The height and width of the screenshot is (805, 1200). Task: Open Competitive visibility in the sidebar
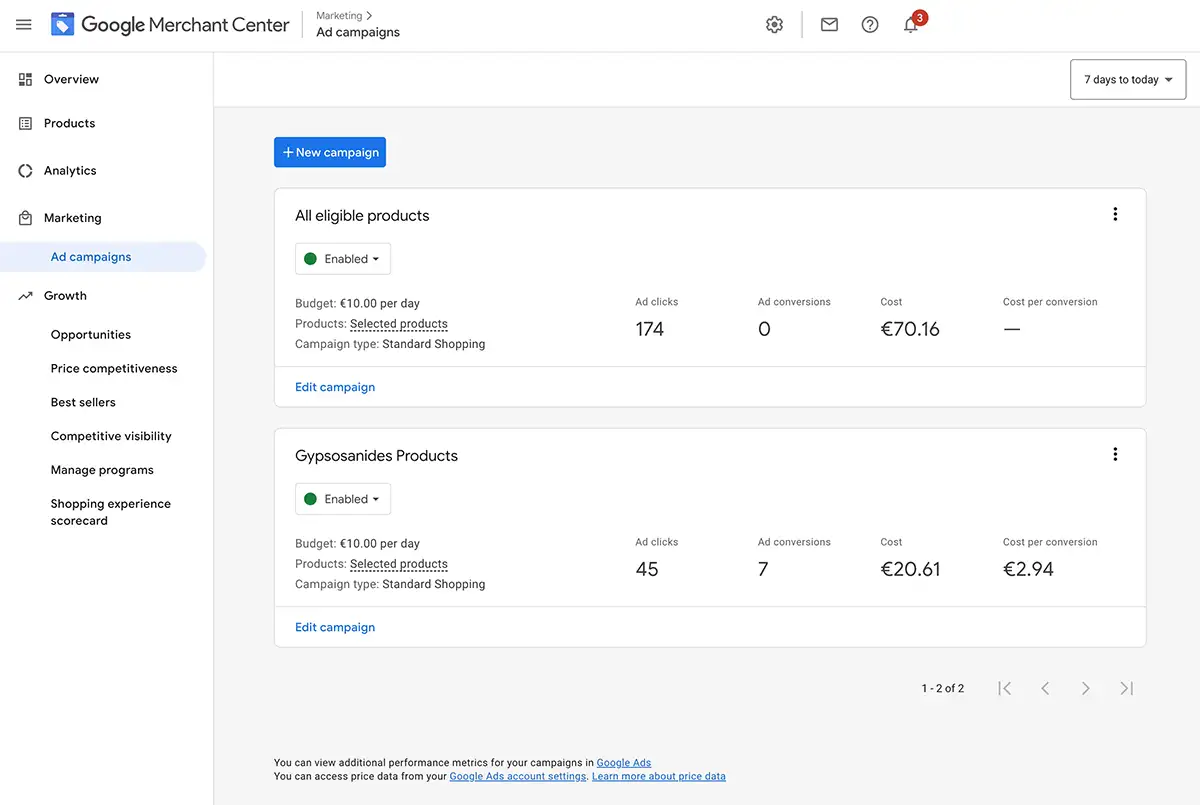pos(111,437)
